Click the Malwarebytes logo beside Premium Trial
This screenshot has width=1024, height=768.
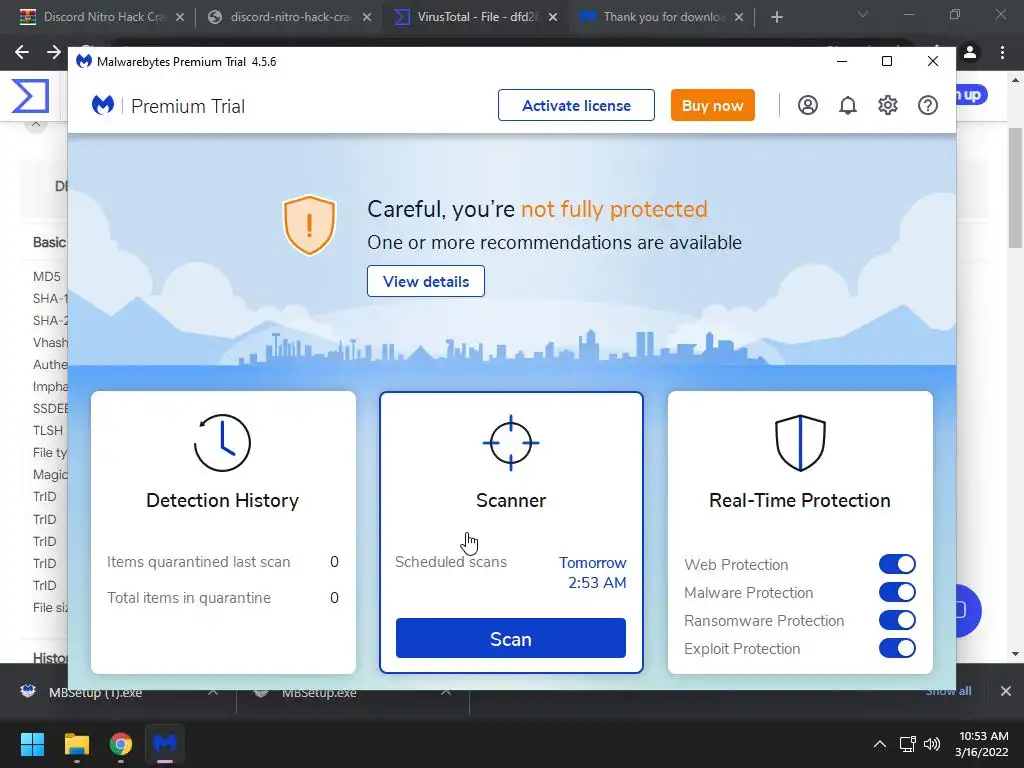(103, 105)
